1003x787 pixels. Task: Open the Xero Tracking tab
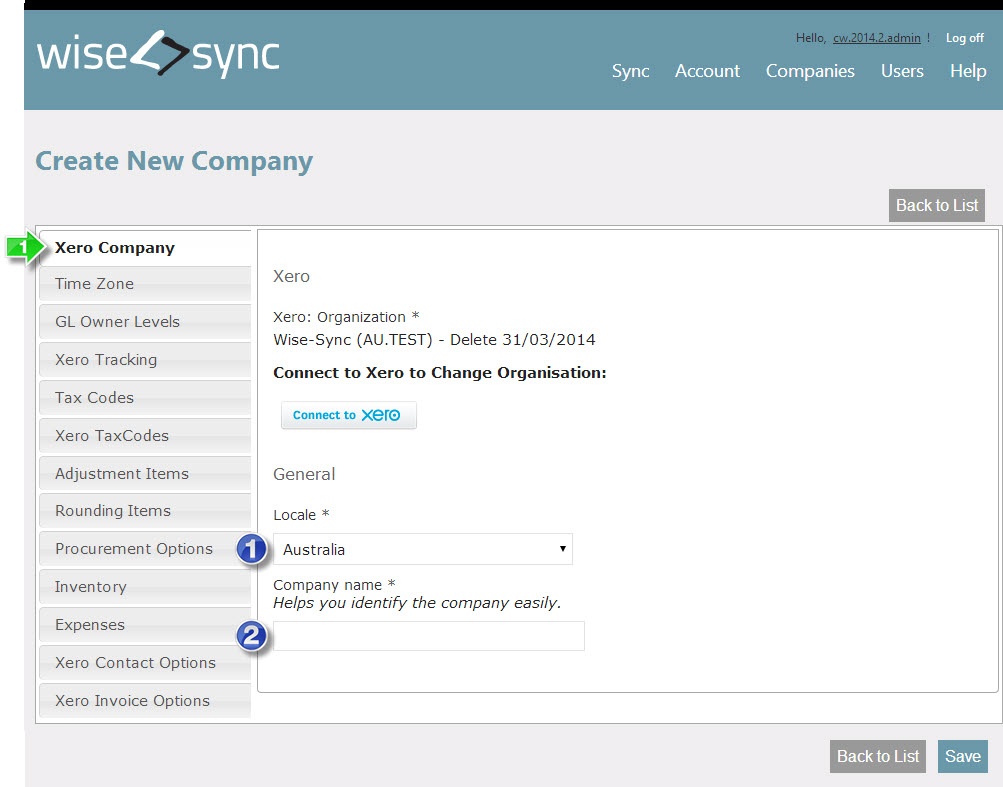point(145,360)
